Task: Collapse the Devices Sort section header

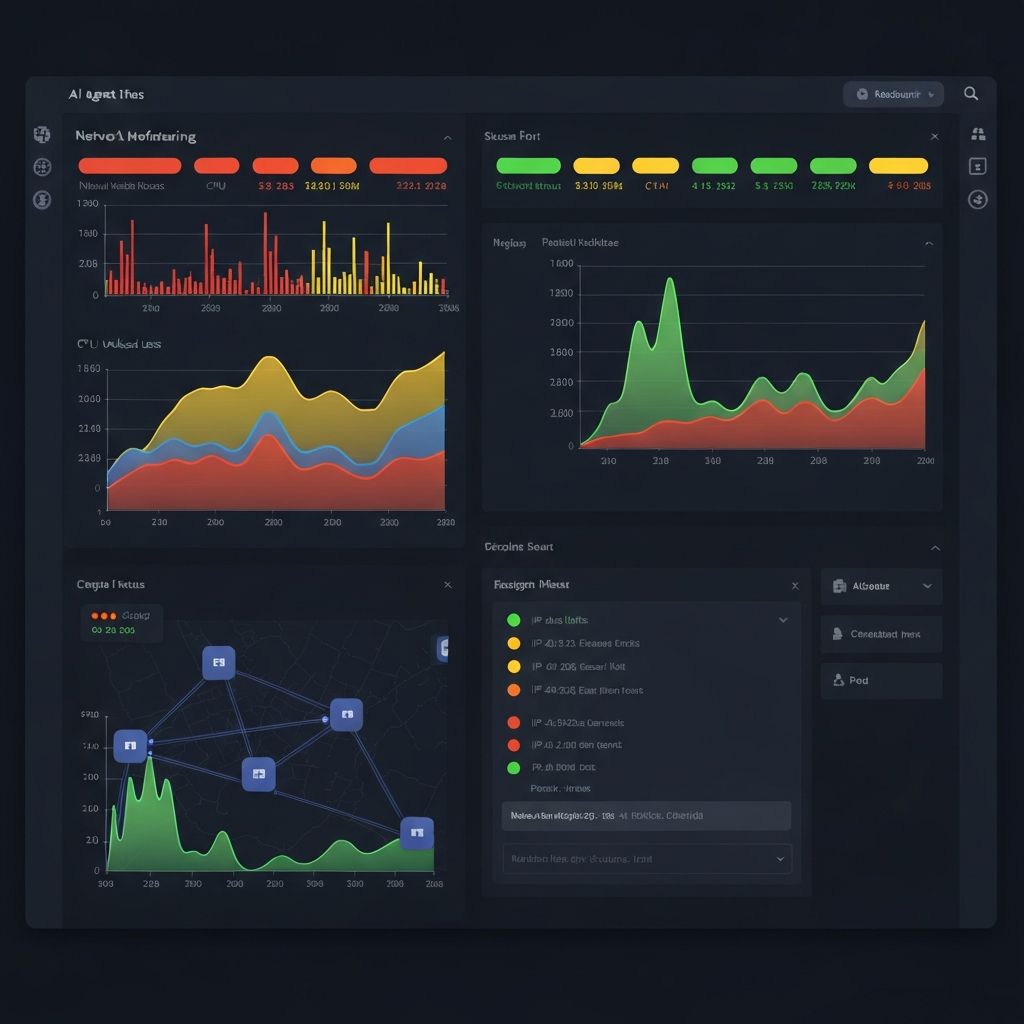Action: pyautogui.click(x=934, y=548)
